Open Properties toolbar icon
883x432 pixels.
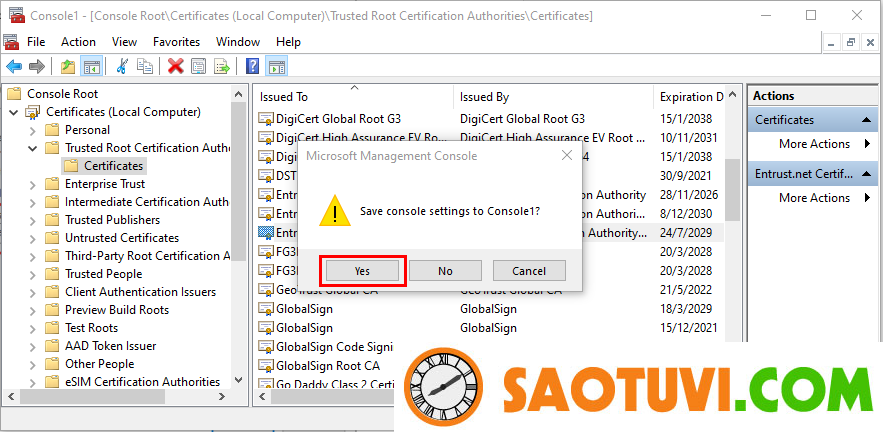[x=198, y=67]
